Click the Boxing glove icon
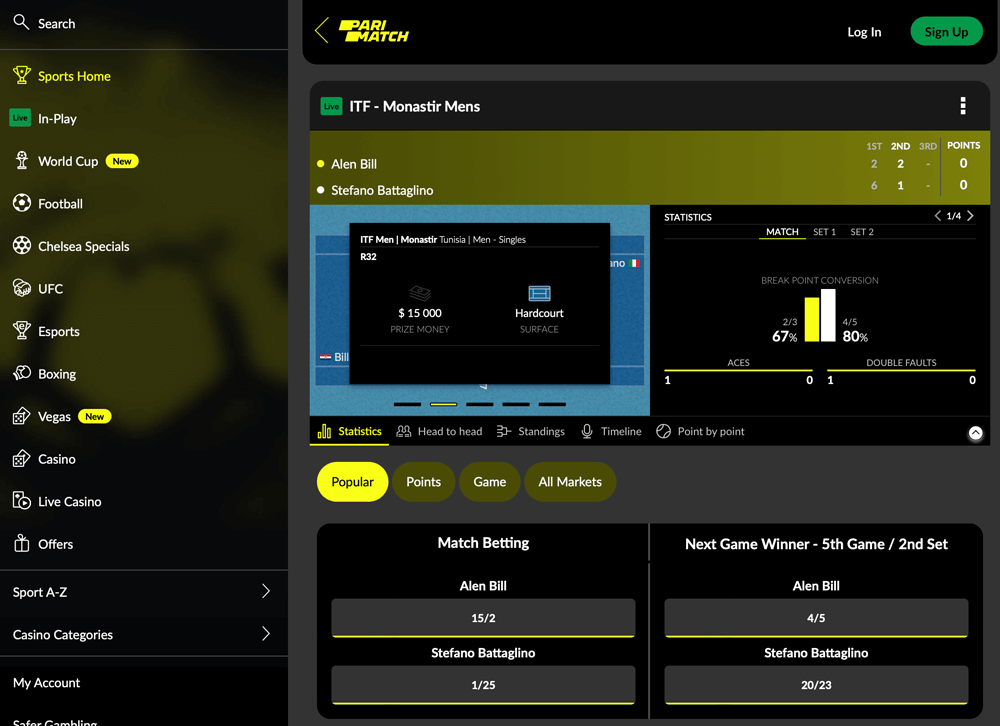The image size is (1000, 726). click(x=22, y=373)
